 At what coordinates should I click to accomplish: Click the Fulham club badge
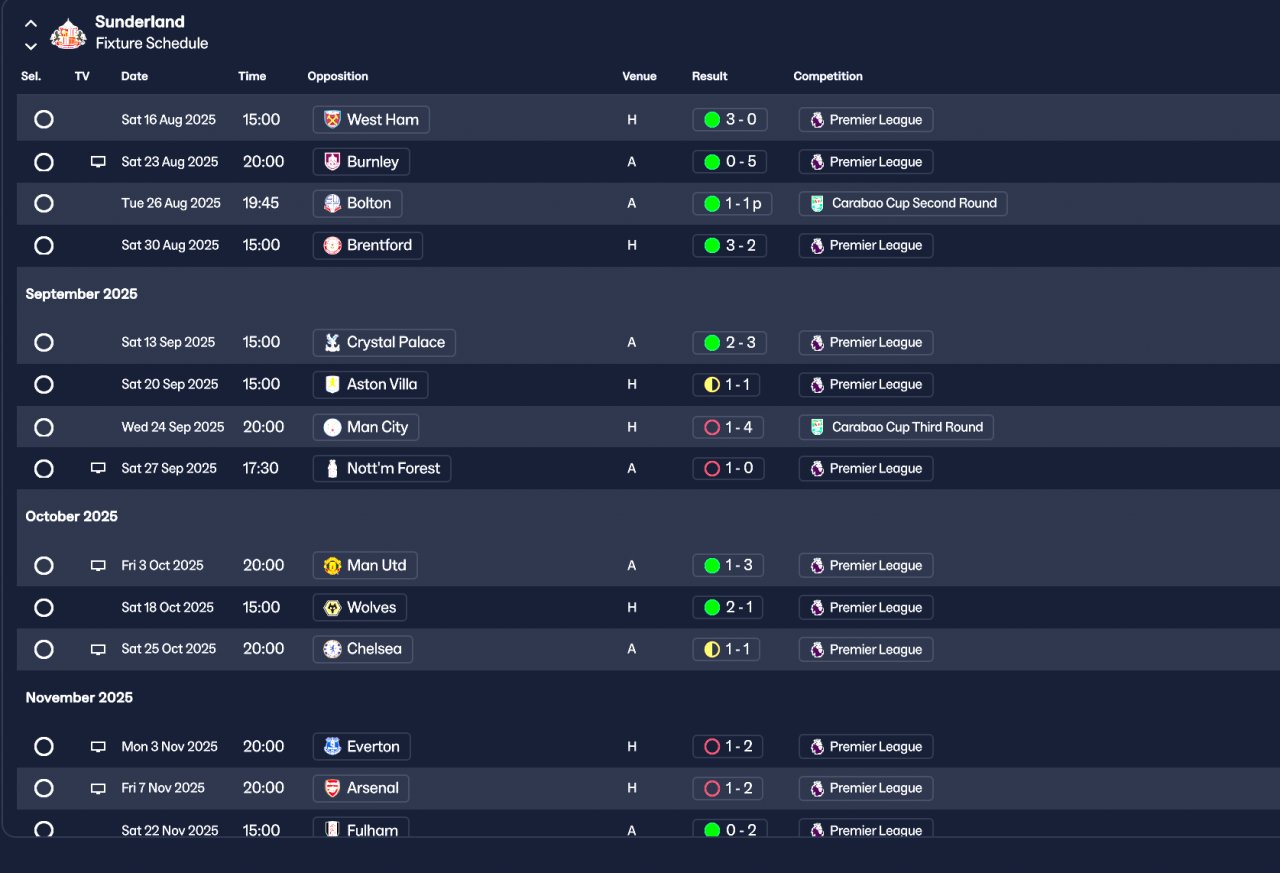point(333,830)
